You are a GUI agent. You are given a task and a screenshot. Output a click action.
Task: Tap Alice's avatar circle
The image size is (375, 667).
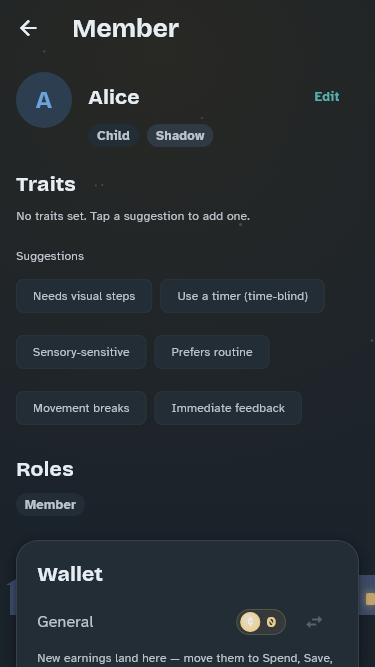pos(44,100)
